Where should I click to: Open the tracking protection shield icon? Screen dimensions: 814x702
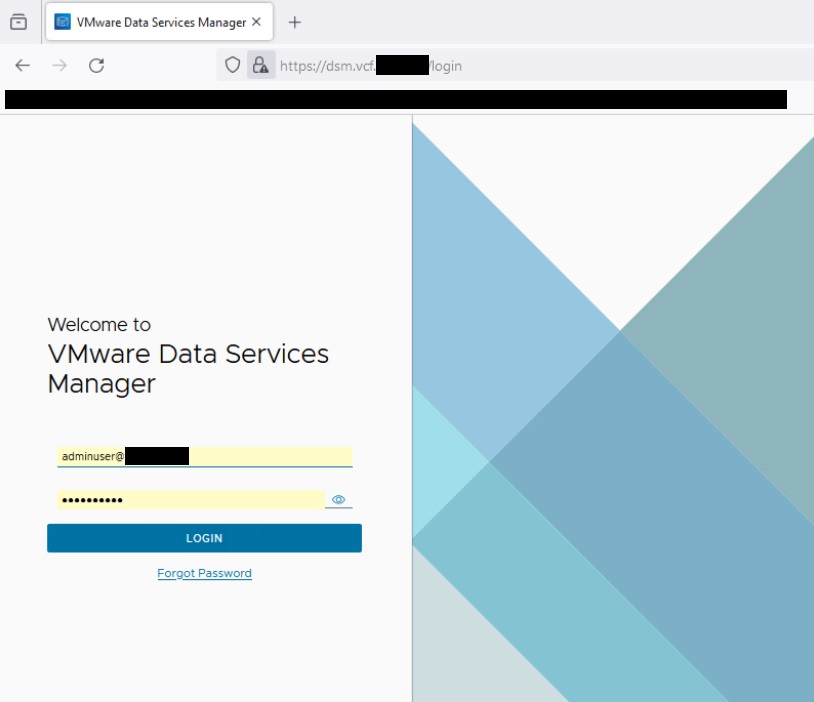[x=233, y=65]
